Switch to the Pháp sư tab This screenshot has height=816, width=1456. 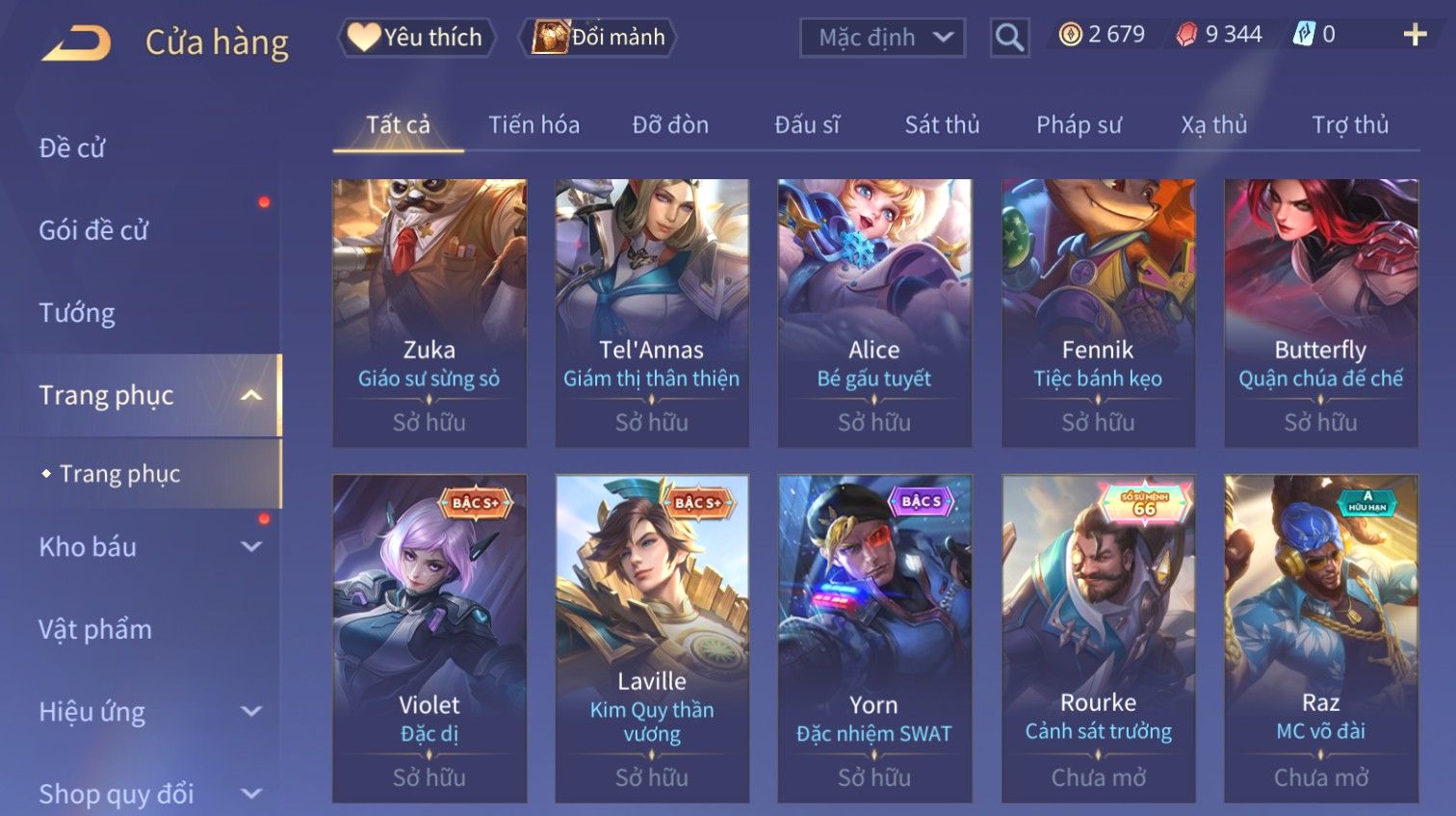coord(1079,124)
